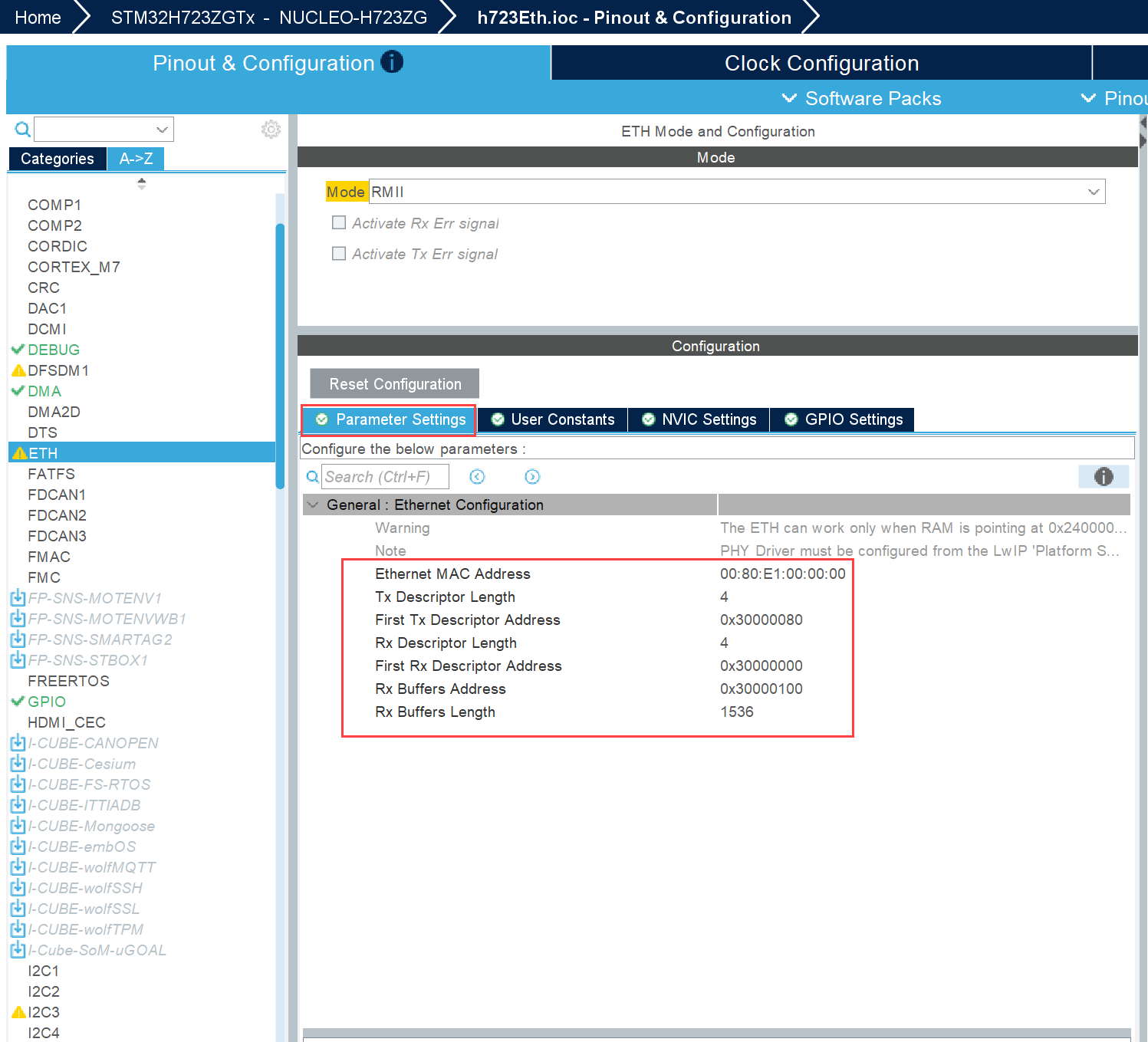This screenshot has height=1042, width=1148.
Task: Enable Activate Rx Err signal checkbox
Action: pos(339,223)
